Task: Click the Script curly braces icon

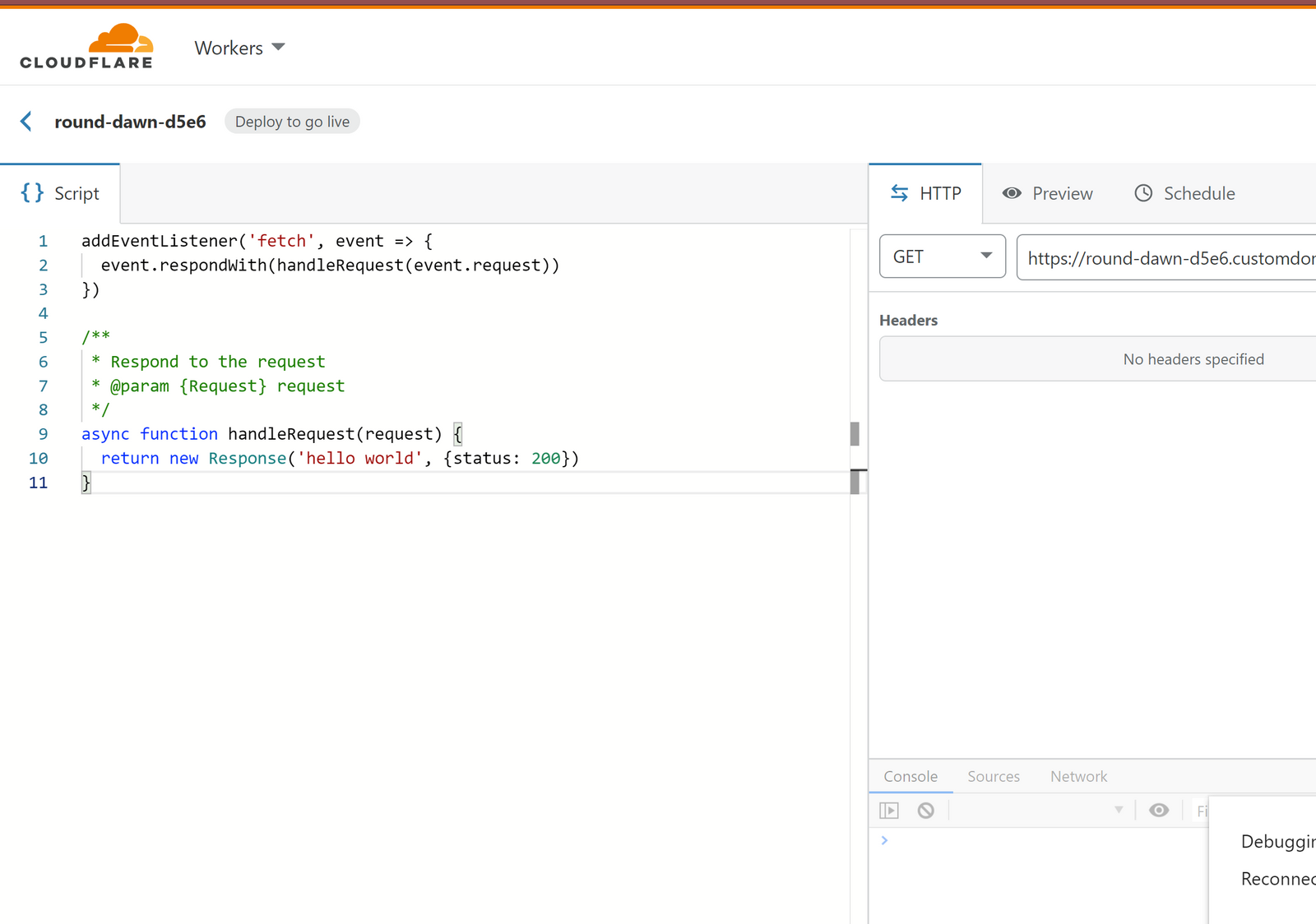Action: (32, 193)
